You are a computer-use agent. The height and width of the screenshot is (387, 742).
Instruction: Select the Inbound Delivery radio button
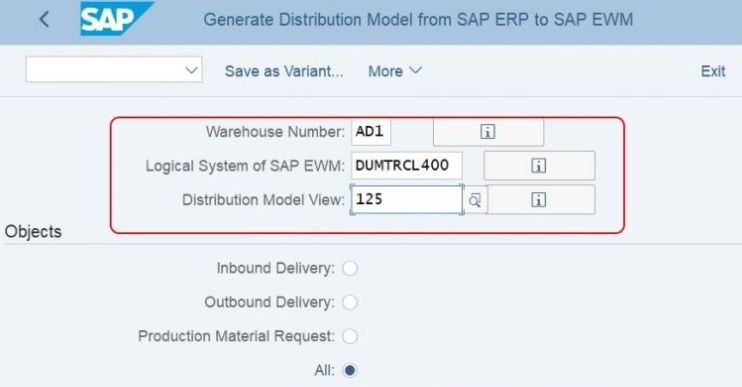[x=350, y=268]
